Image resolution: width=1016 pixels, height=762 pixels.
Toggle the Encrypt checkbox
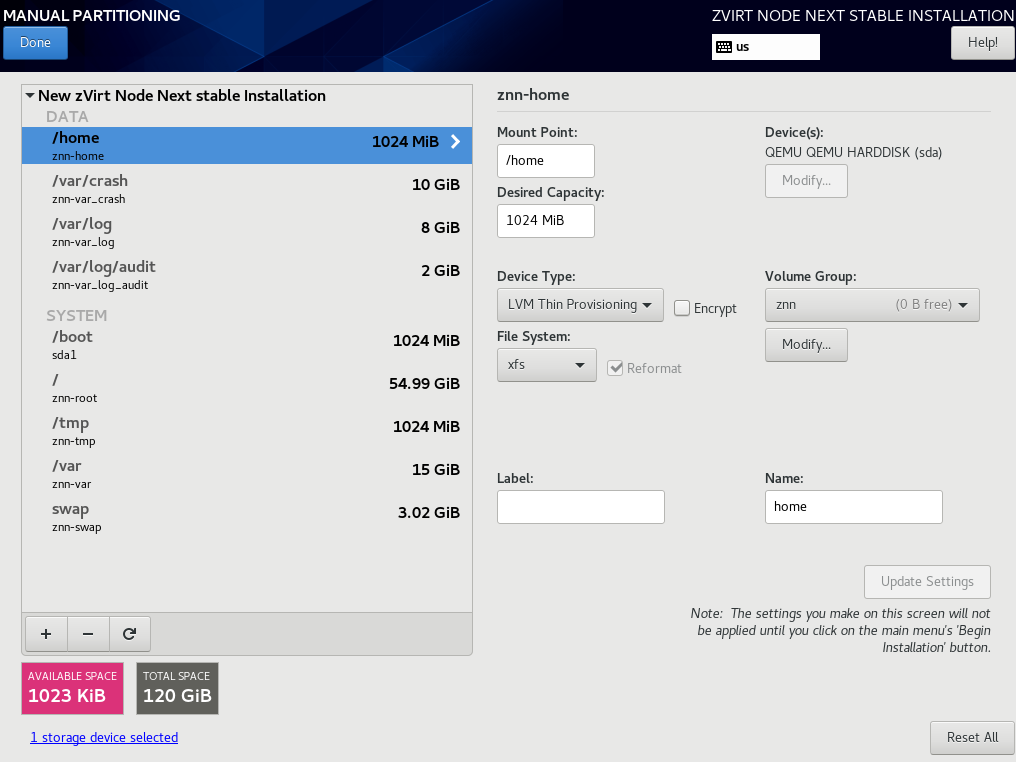[682, 308]
